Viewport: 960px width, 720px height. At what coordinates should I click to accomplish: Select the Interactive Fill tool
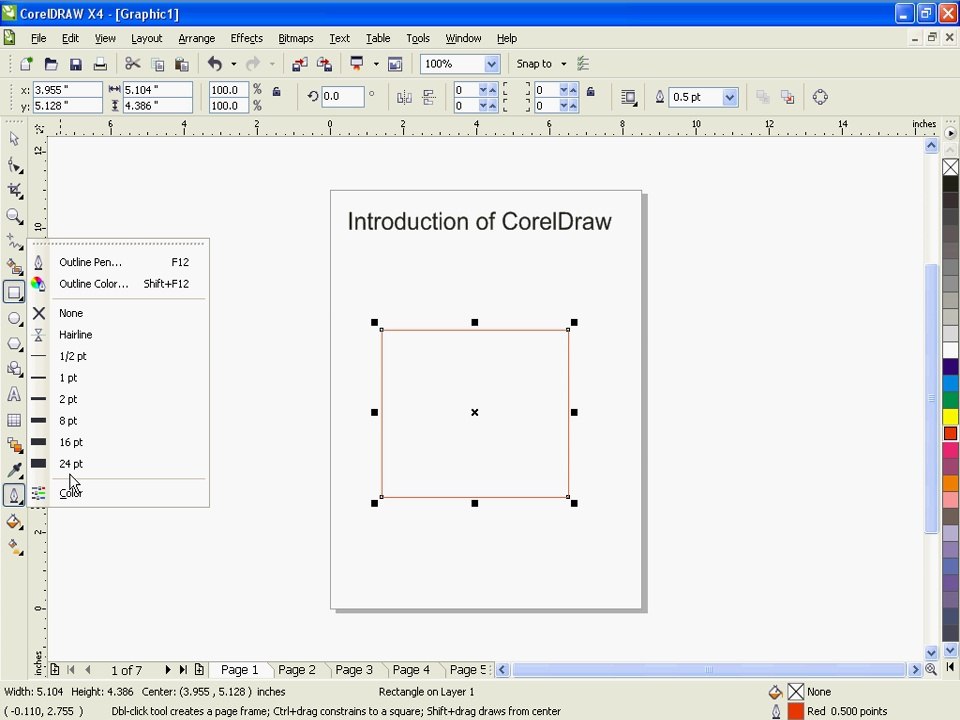tap(14, 547)
